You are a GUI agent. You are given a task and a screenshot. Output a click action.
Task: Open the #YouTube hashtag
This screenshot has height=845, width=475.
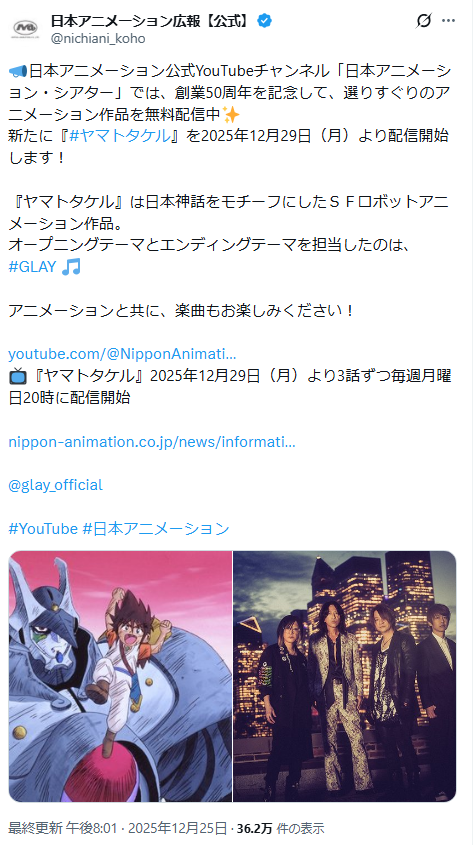tap(43, 529)
